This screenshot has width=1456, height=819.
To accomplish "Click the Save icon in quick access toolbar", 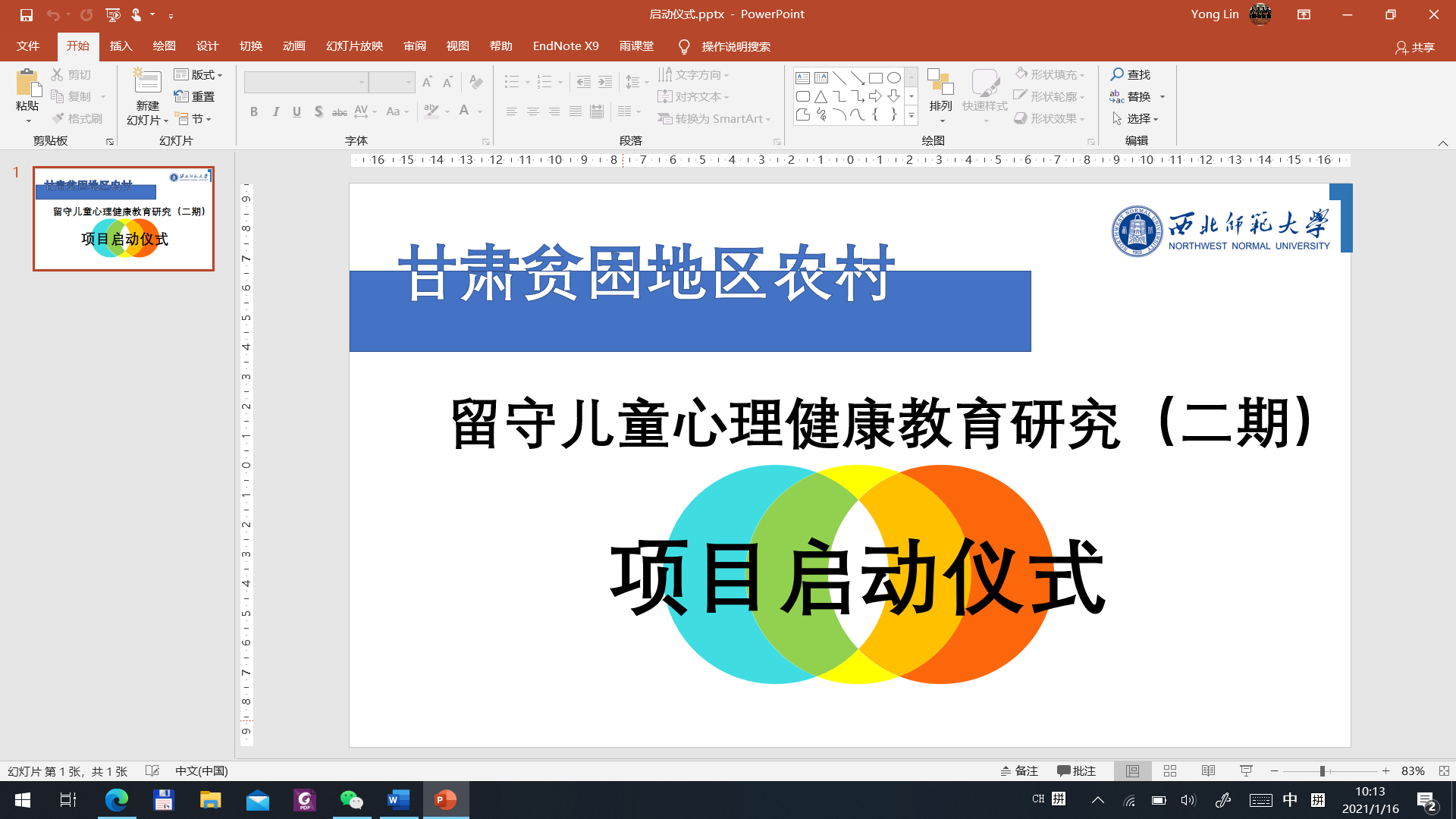I will 27,14.
